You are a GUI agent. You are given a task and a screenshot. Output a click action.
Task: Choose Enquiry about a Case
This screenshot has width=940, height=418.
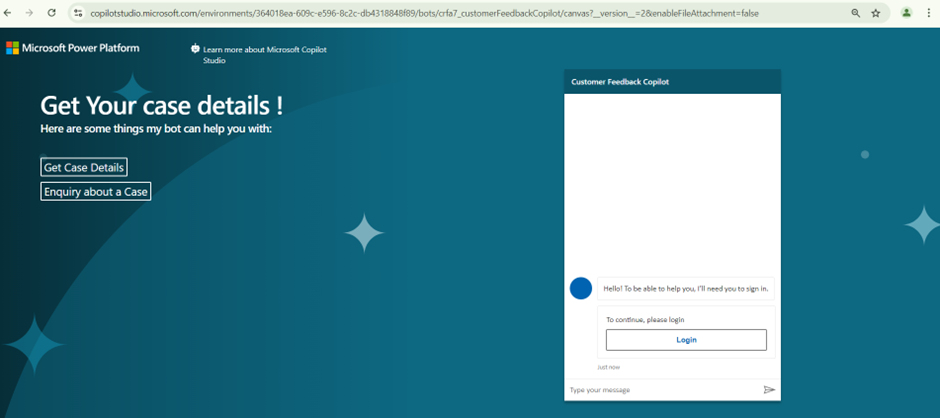coord(96,191)
